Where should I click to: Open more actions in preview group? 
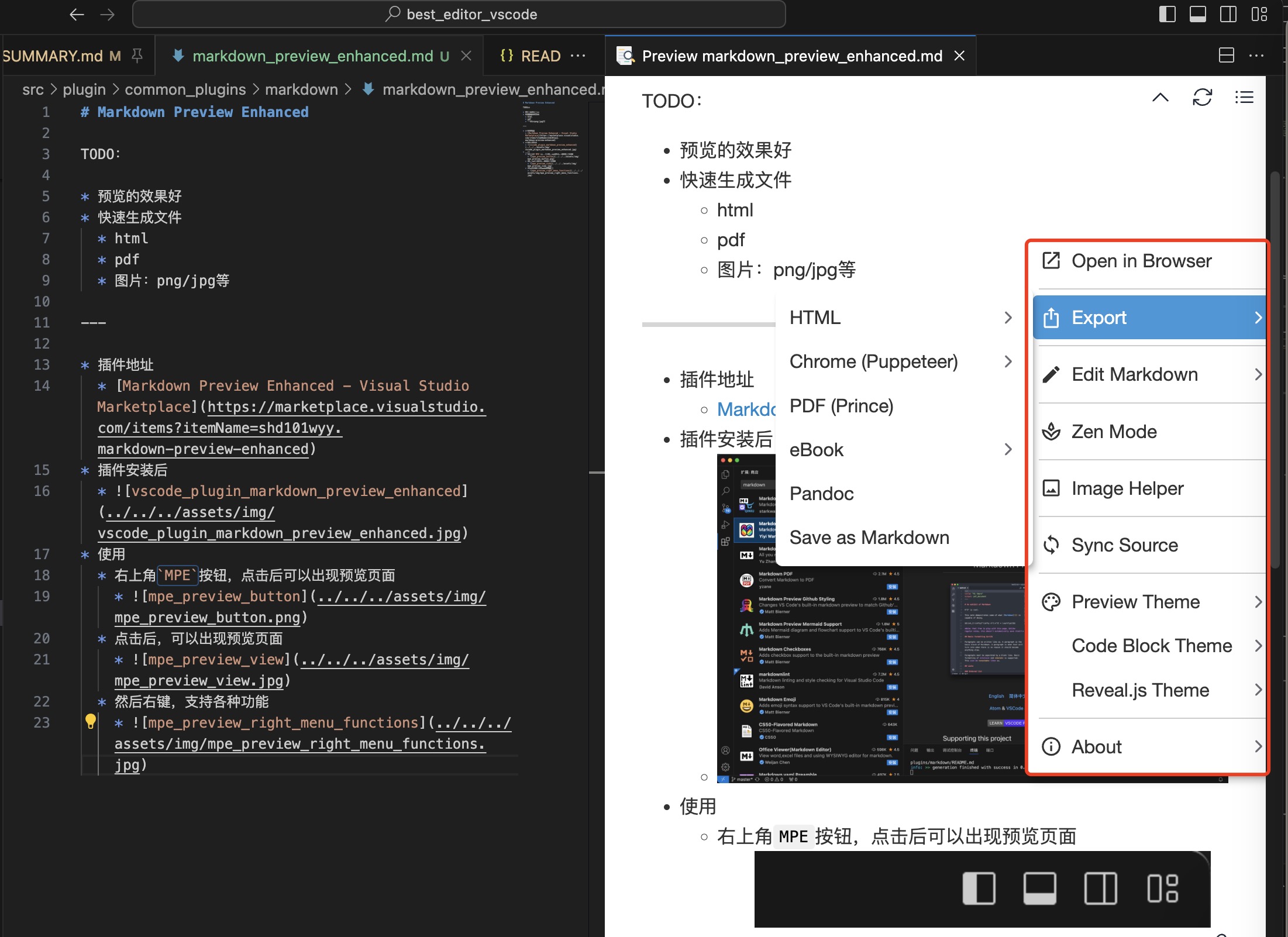tap(1256, 56)
